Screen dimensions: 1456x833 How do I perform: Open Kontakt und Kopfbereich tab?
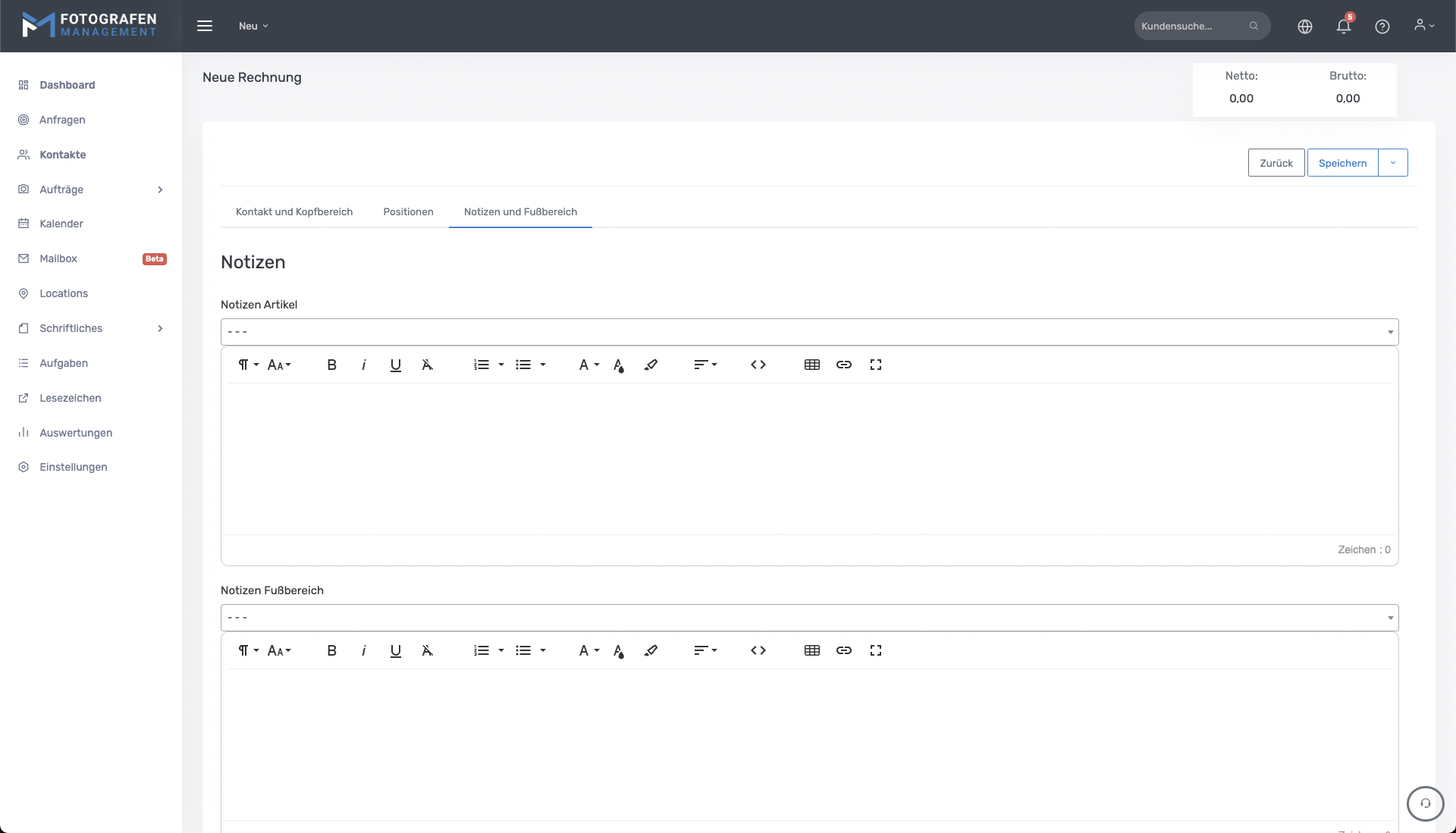pyautogui.click(x=294, y=211)
